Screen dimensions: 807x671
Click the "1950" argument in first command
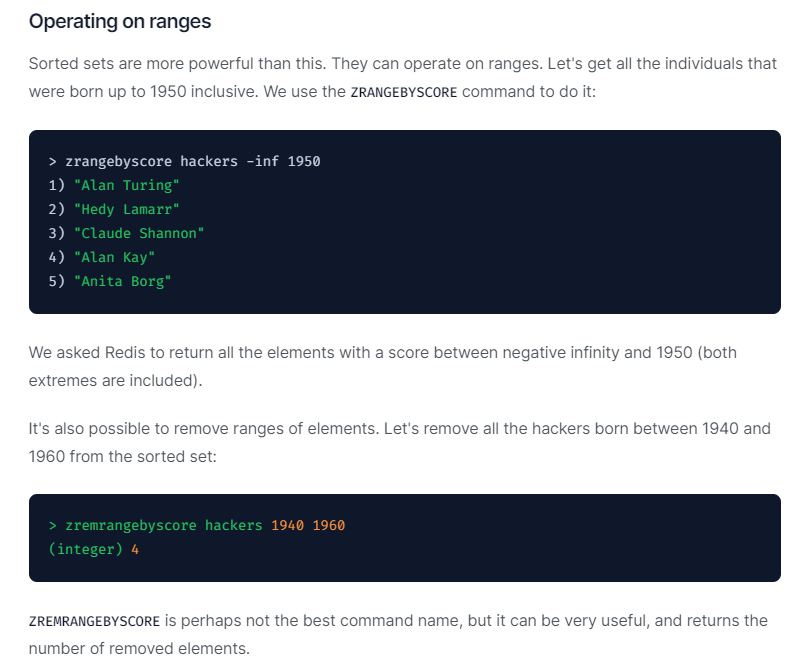(303, 161)
